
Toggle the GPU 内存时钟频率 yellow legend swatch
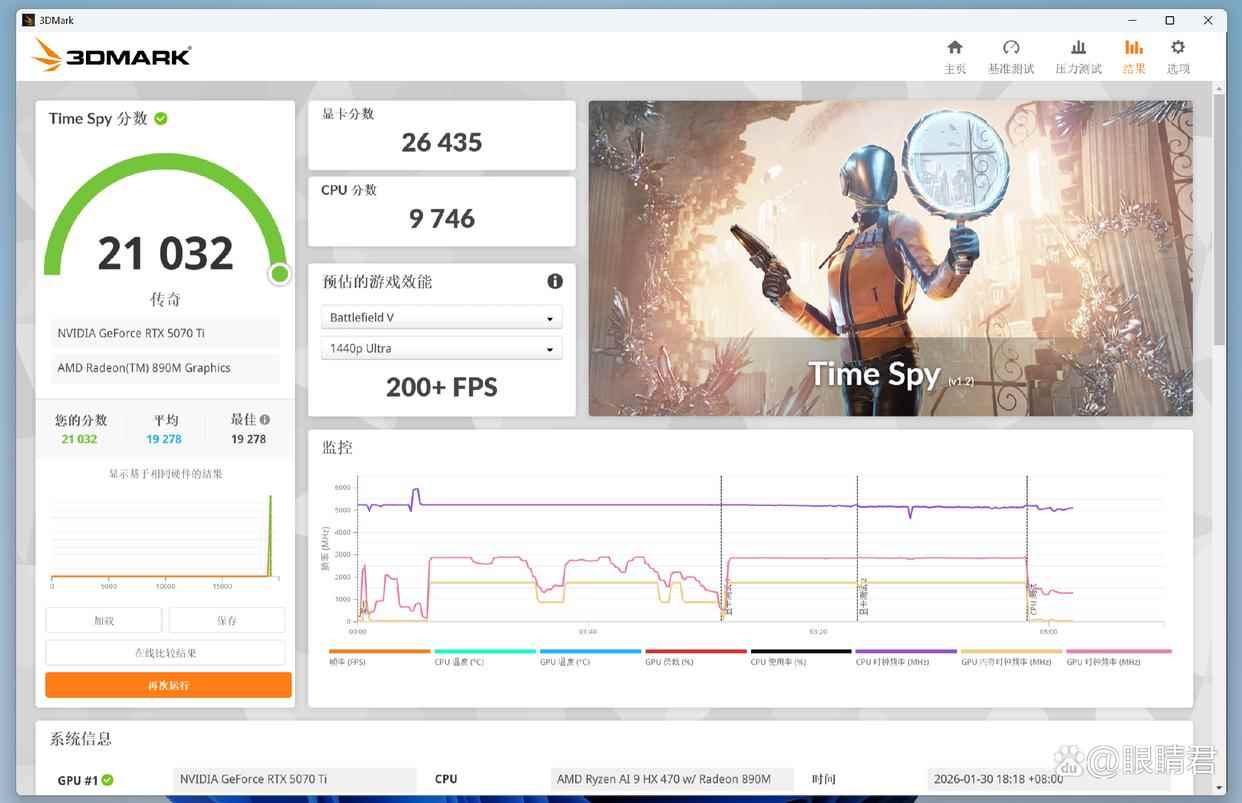[1012, 651]
